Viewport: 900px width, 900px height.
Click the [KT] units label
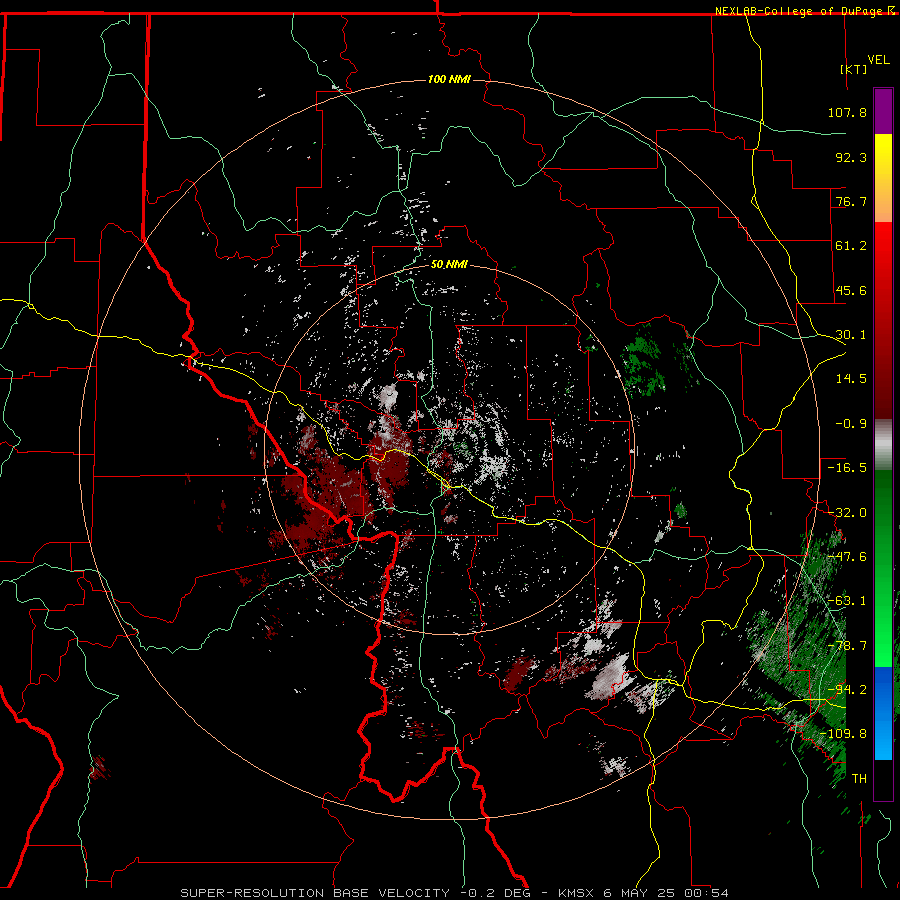point(854,69)
